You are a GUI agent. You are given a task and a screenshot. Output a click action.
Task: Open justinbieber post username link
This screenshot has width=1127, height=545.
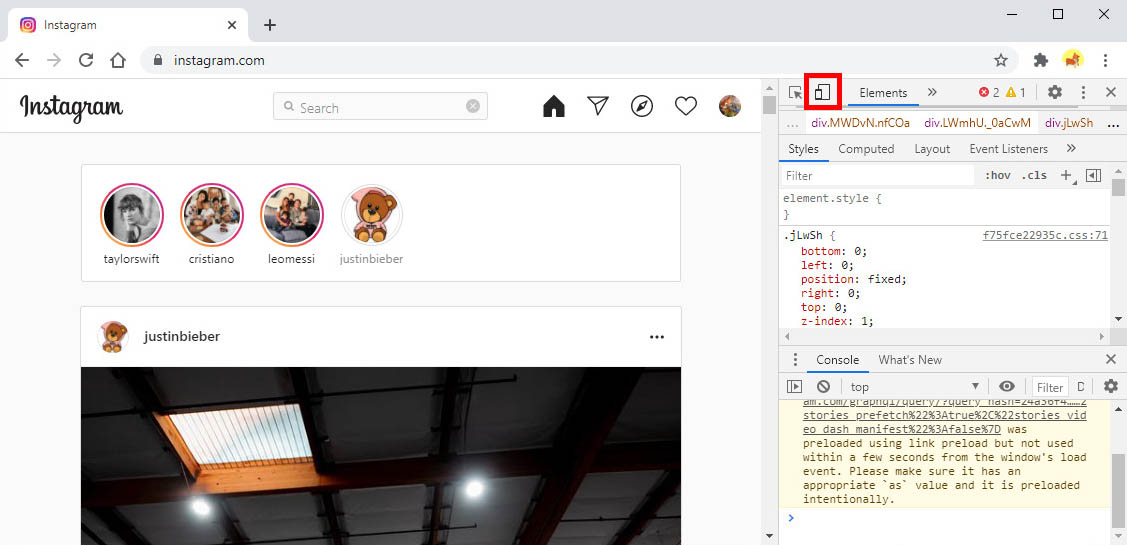182,336
